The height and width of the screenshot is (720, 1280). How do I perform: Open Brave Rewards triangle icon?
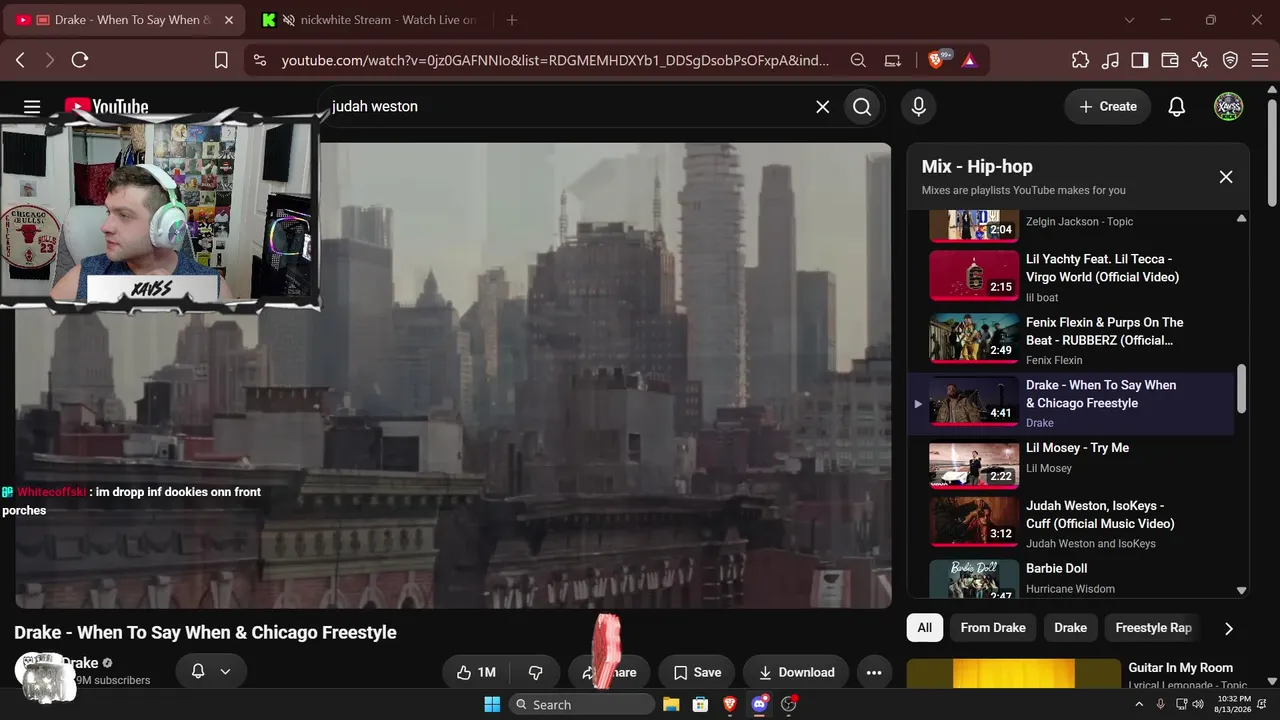click(x=969, y=60)
